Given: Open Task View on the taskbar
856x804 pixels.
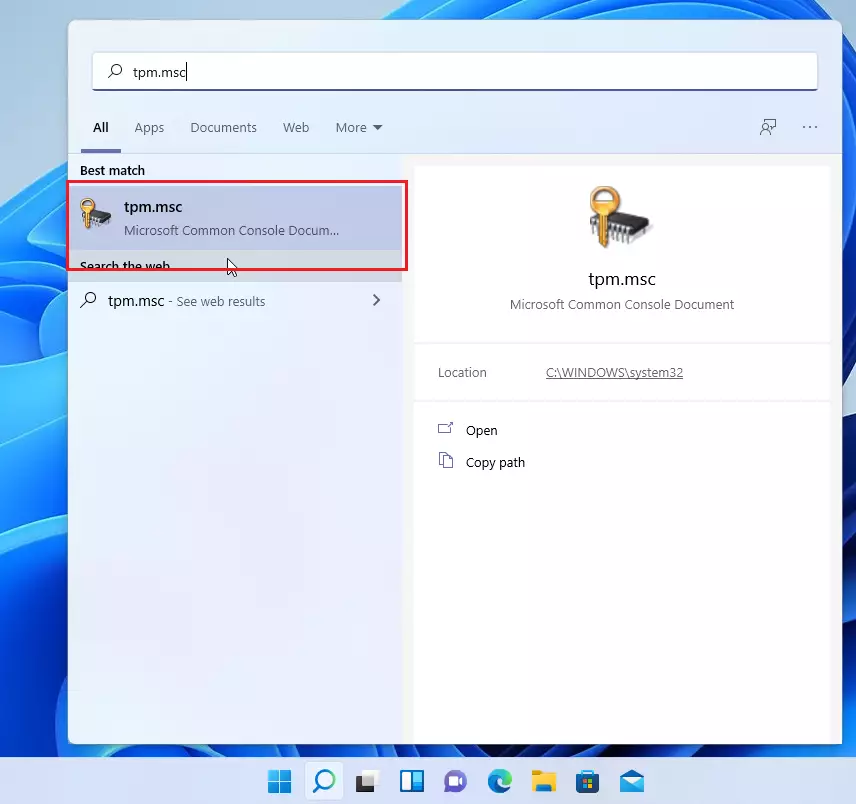Looking at the screenshot, I should pyautogui.click(x=367, y=782).
